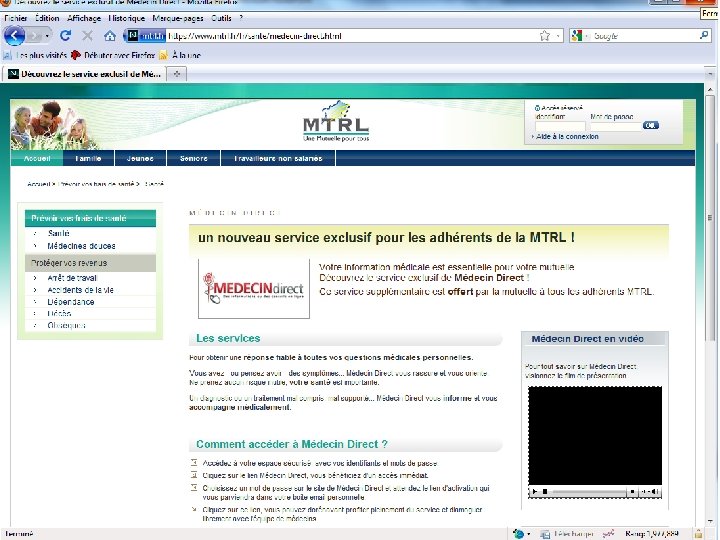
Task: Click the padlock security icon in status bar
Action: click(x=698, y=534)
